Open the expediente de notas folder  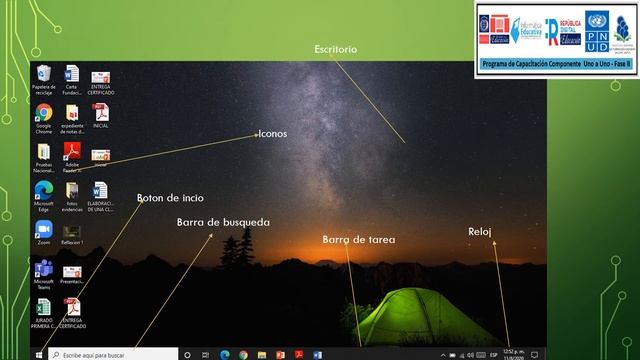tap(72, 119)
